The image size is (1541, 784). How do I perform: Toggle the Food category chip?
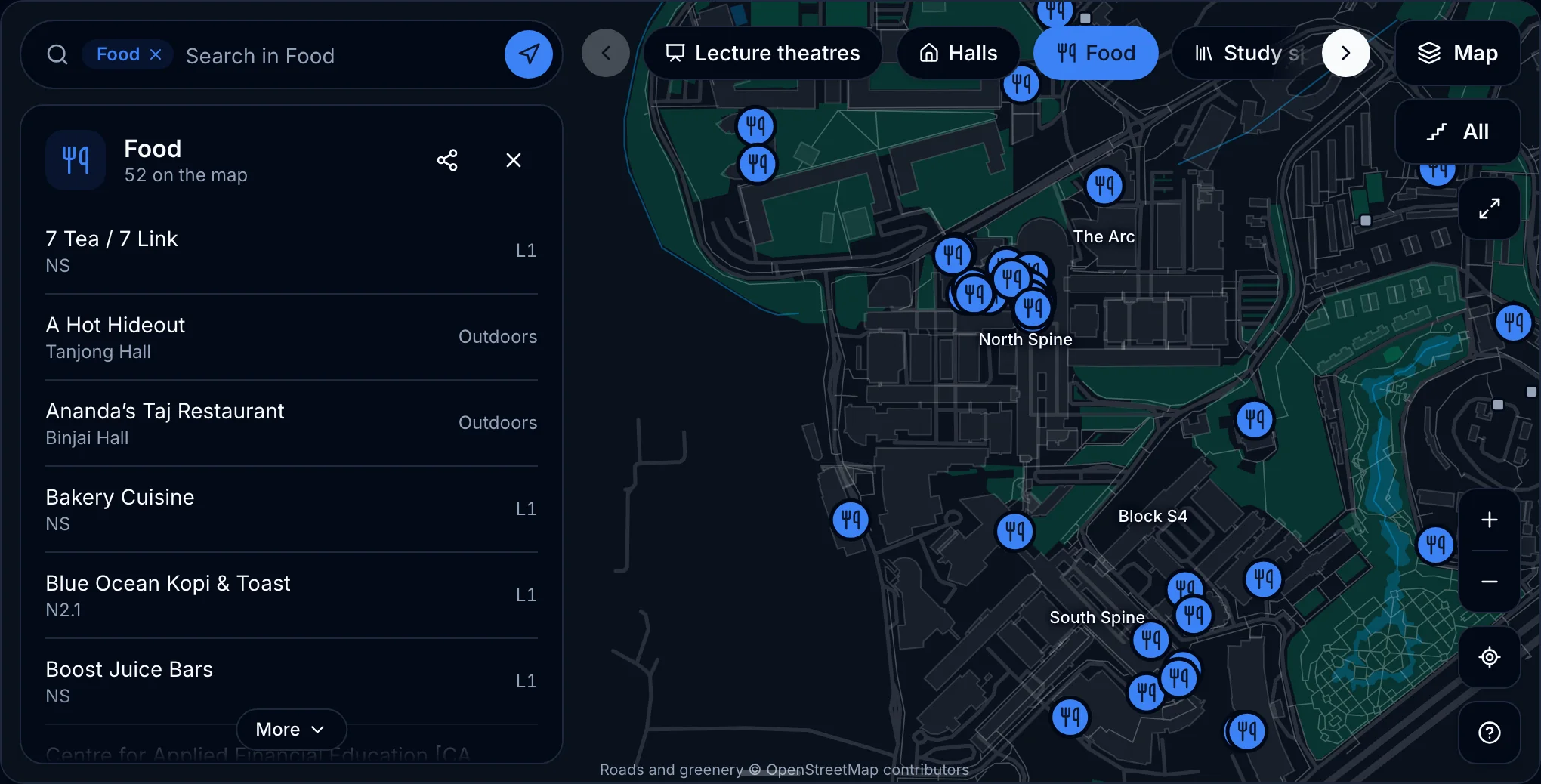point(1095,53)
